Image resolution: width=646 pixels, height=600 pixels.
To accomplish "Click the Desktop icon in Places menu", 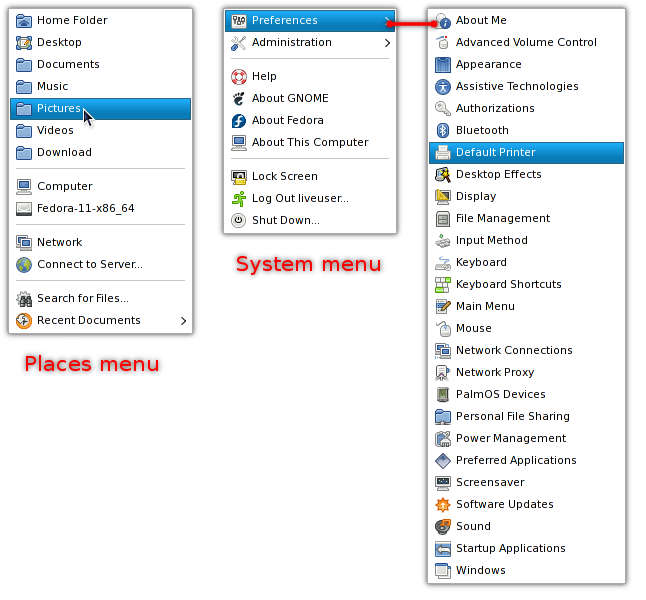I will pos(24,42).
